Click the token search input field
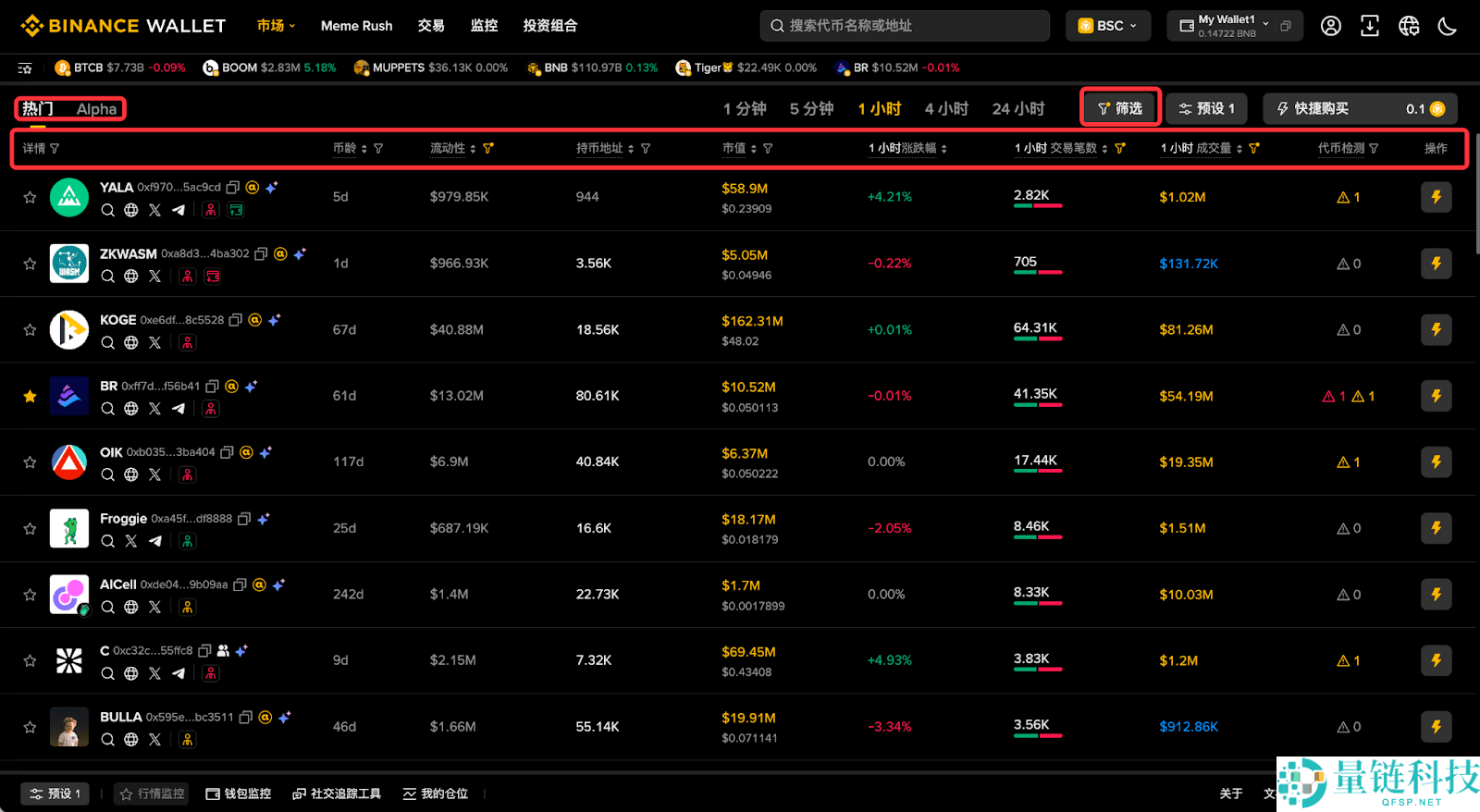 (x=905, y=26)
